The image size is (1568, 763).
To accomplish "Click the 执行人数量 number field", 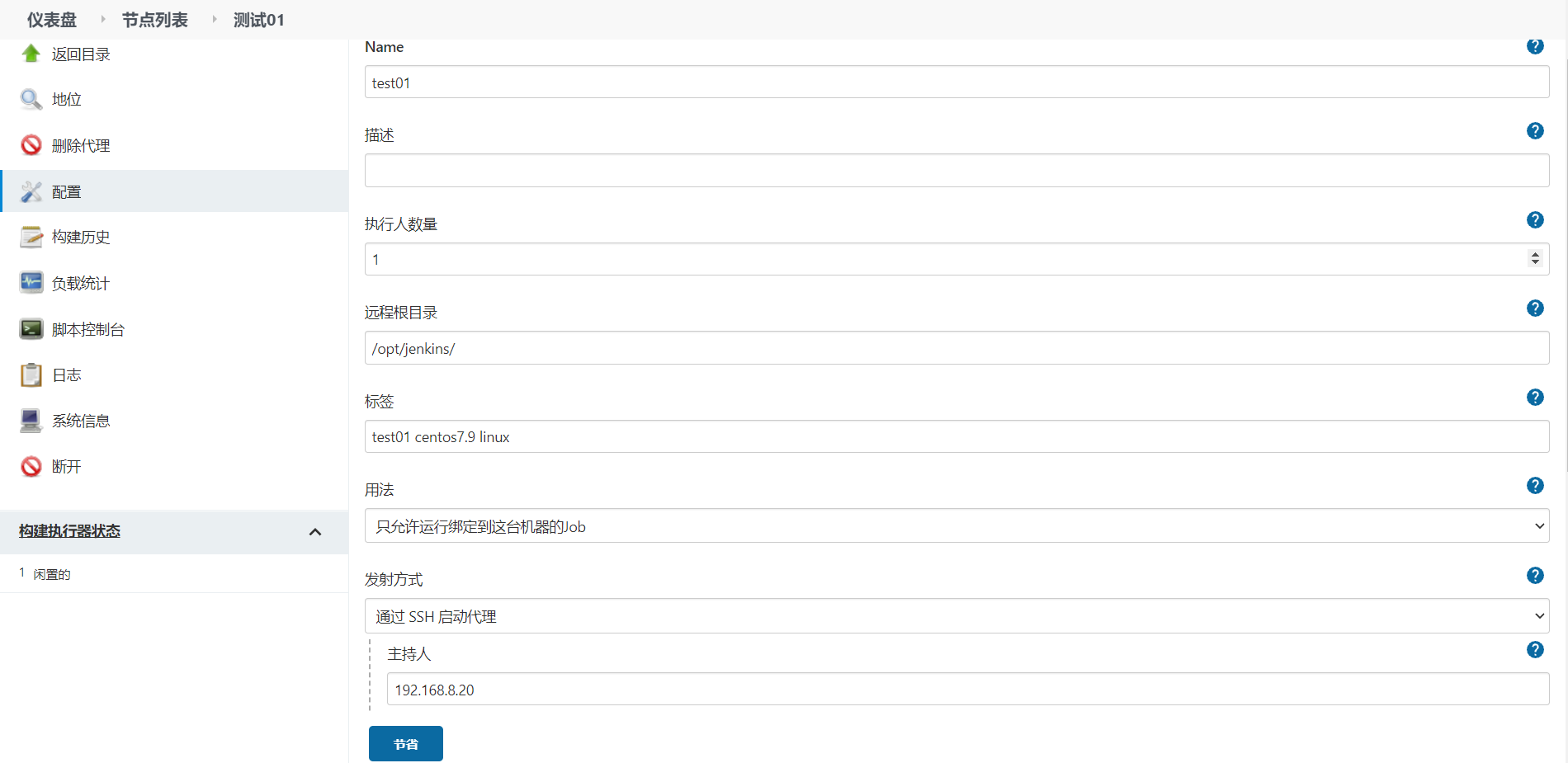I will (956, 259).
